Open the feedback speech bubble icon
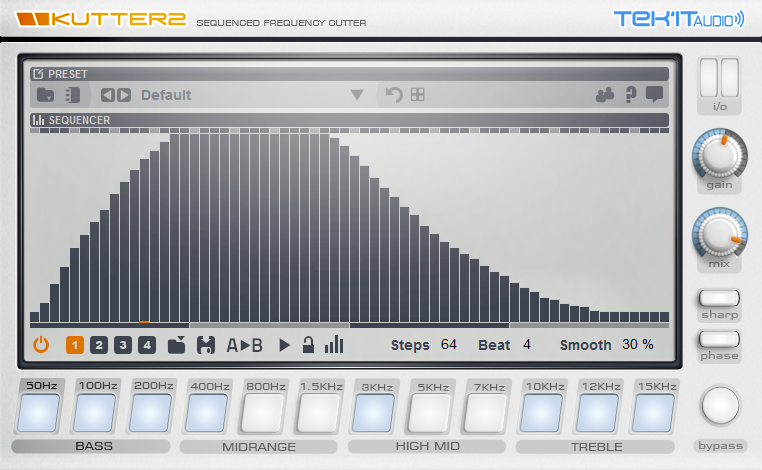Image resolution: width=762 pixels, height=470 pixels. tap(654, 94)
